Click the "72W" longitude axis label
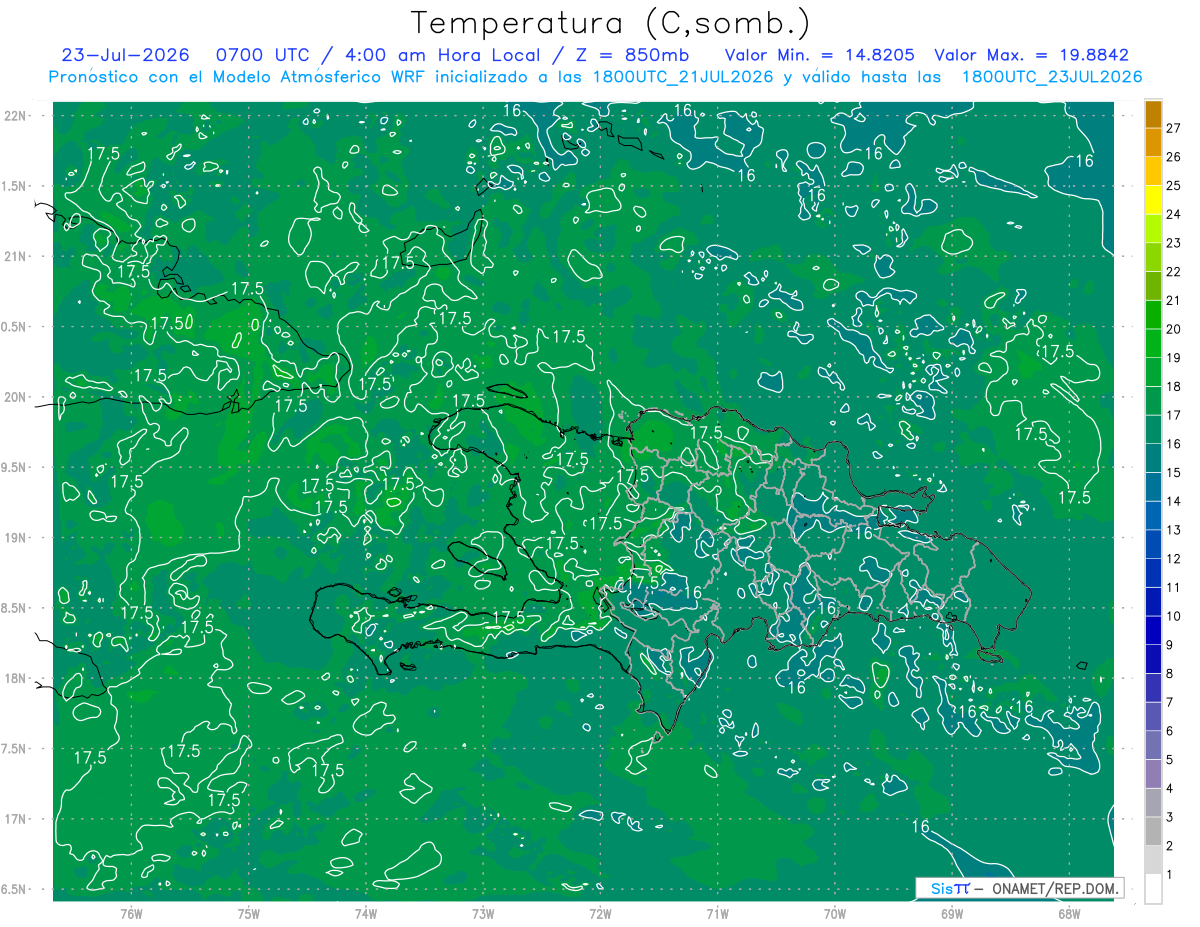This screenshot has height=927, width=1200. (x=600, y=914)
